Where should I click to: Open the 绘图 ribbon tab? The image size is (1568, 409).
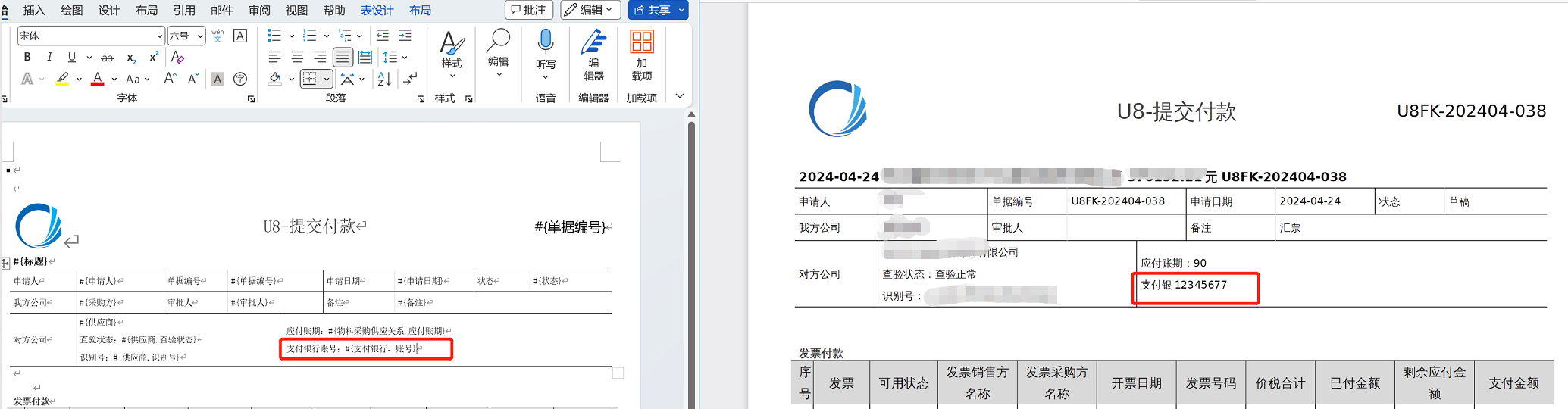coord(72,10)
